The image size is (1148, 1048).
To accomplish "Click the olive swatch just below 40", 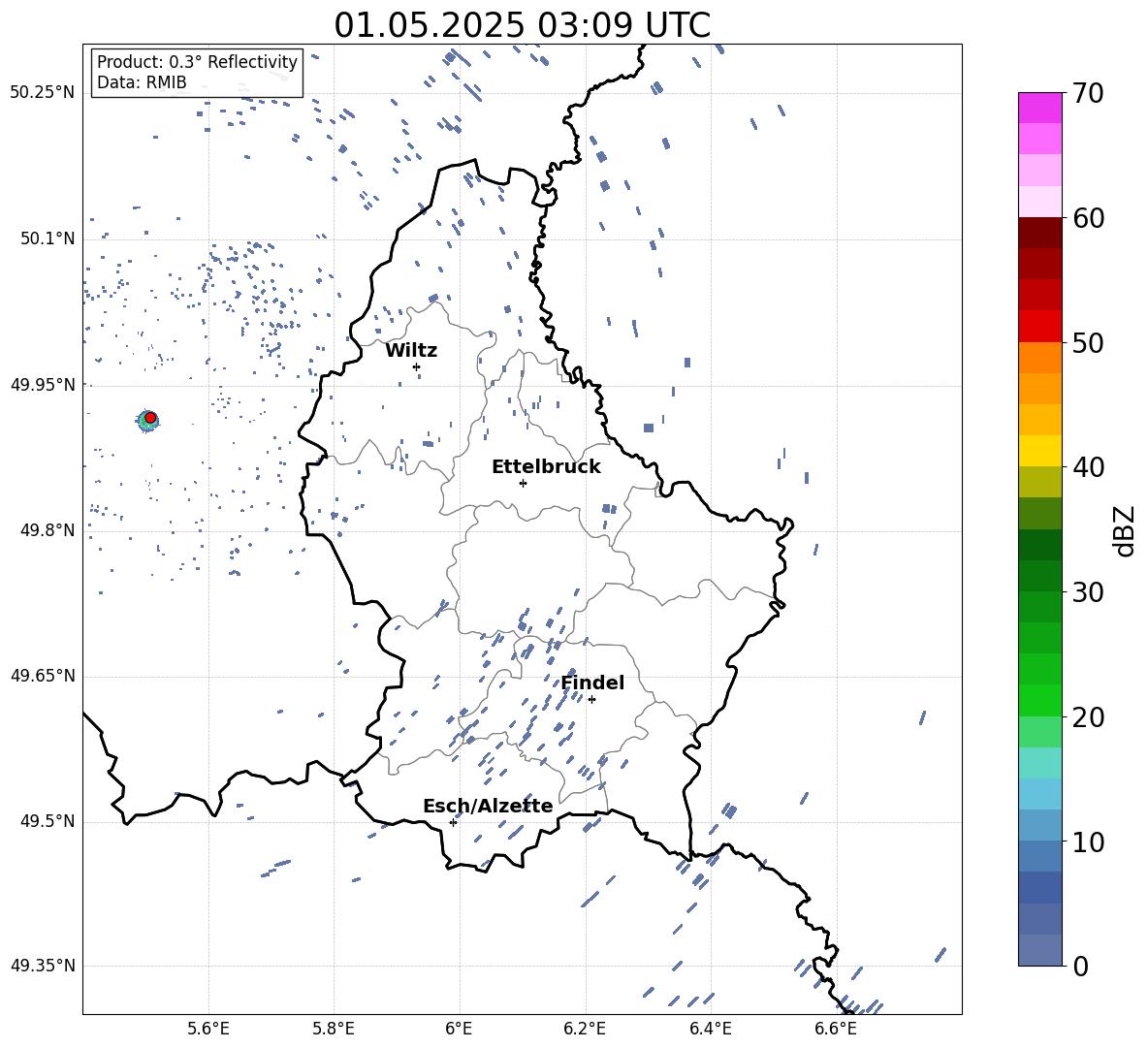I will [1039, 482].
